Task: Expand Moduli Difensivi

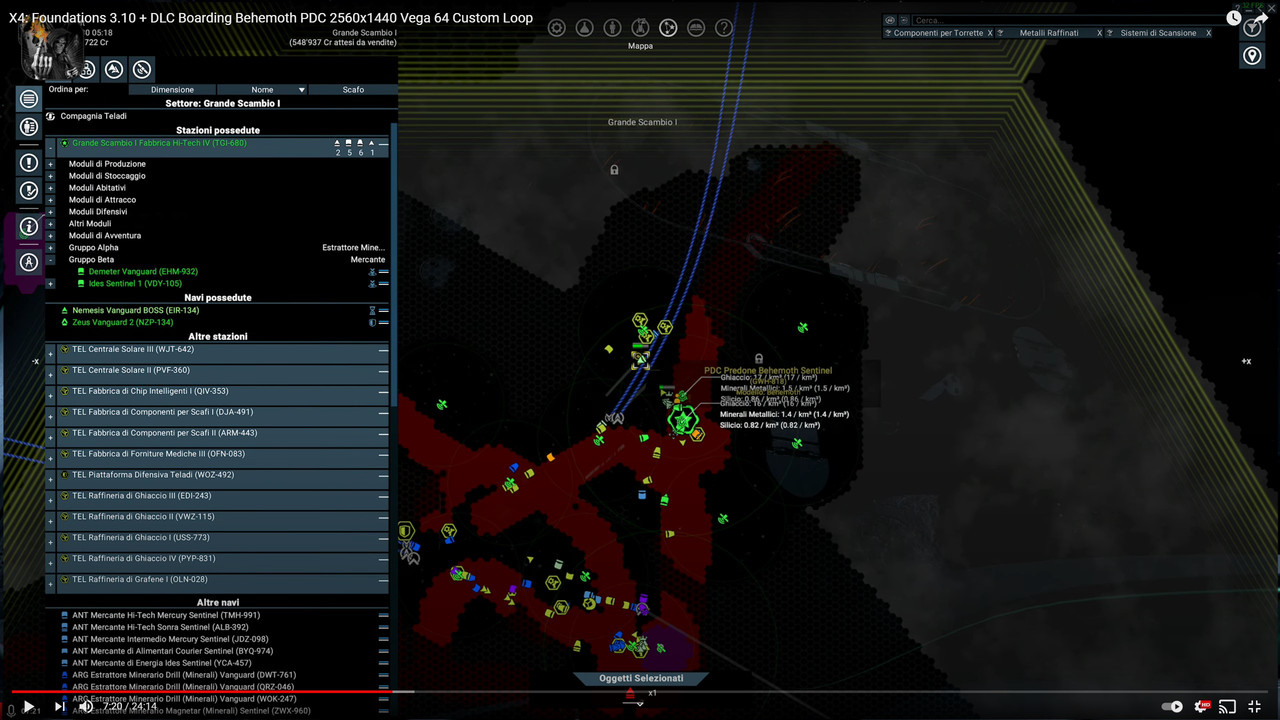Action: click(x=51, y=212)
